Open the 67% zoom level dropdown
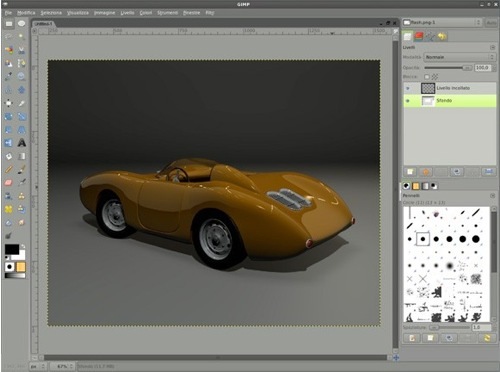The image size is (500, 372). [62, 366]
